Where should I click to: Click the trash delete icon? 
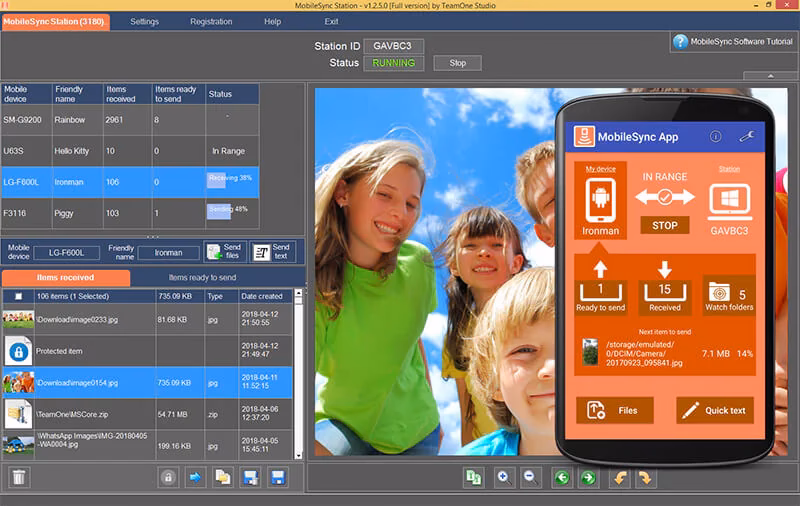[x=19, y=477]
